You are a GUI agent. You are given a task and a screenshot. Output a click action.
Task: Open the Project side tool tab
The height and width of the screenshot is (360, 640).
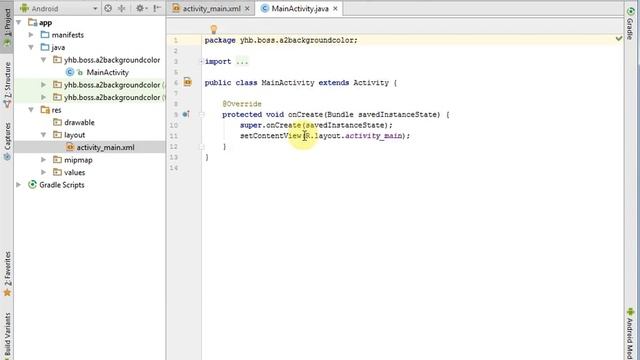7,27
